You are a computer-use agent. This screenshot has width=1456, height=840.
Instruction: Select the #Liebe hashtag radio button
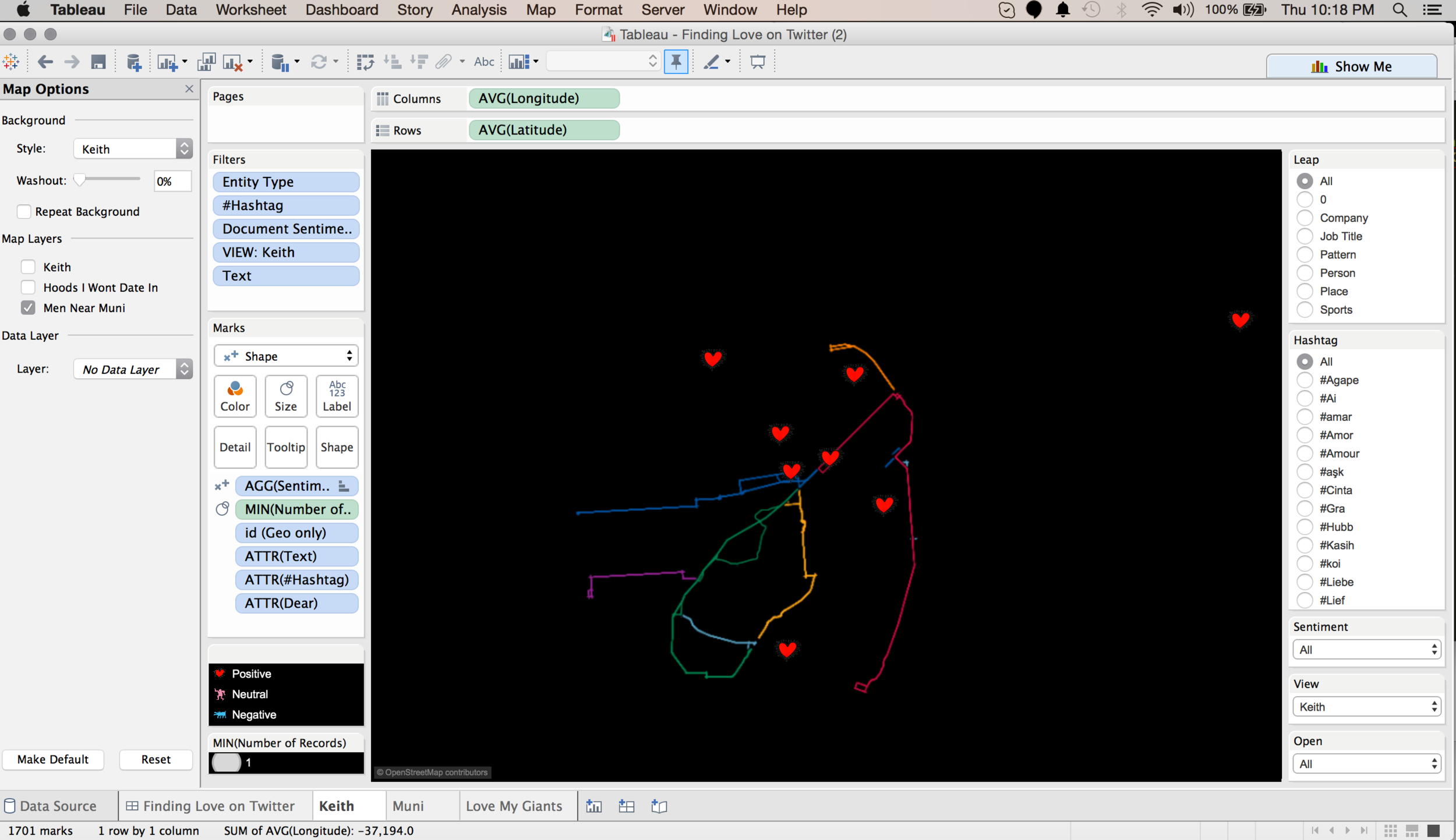[x=1305, y=582]
